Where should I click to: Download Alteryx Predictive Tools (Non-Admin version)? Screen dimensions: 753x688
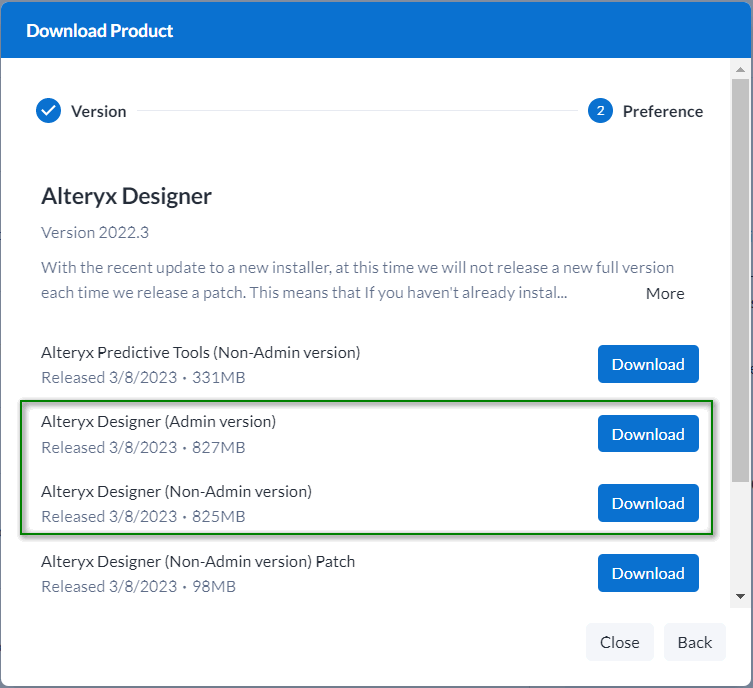point(648,364)
